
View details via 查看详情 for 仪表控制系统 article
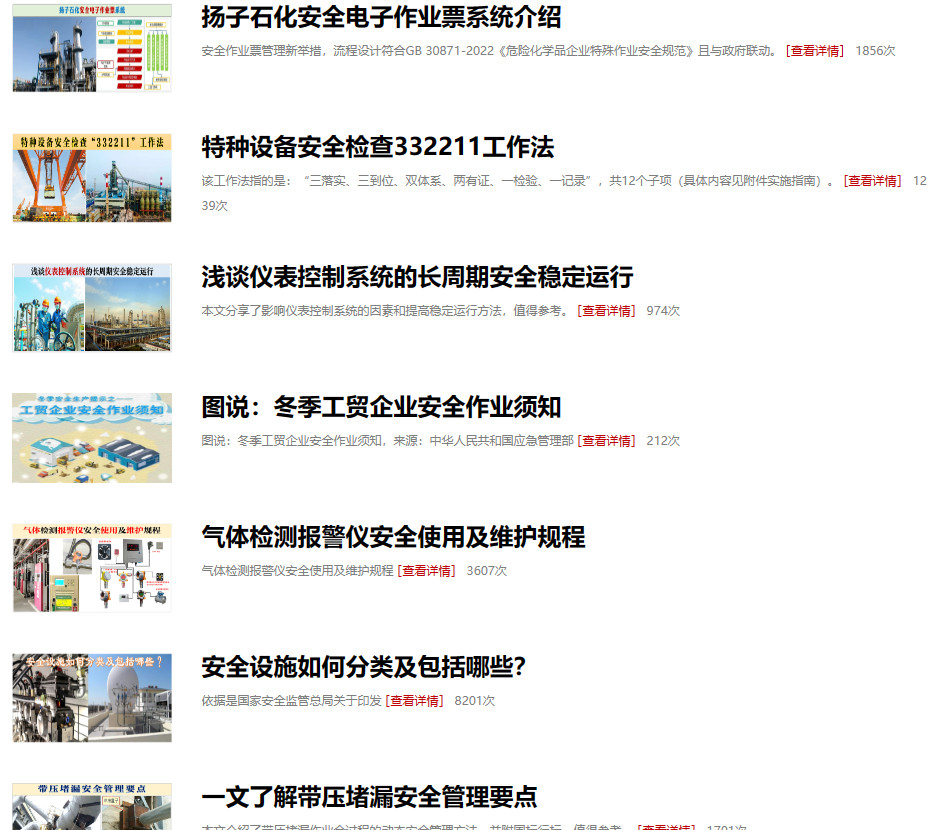pyautogui.click(x=606, y=311)
